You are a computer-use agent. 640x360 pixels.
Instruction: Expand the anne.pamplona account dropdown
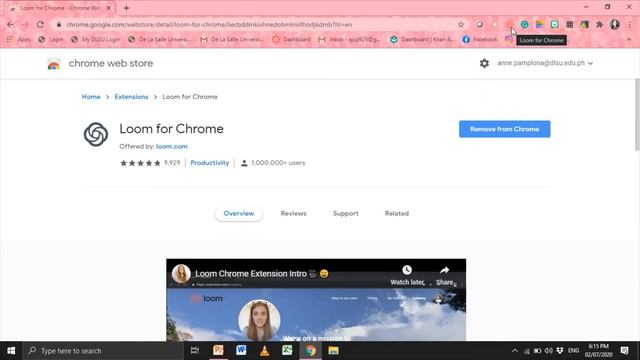click(545, 63)
